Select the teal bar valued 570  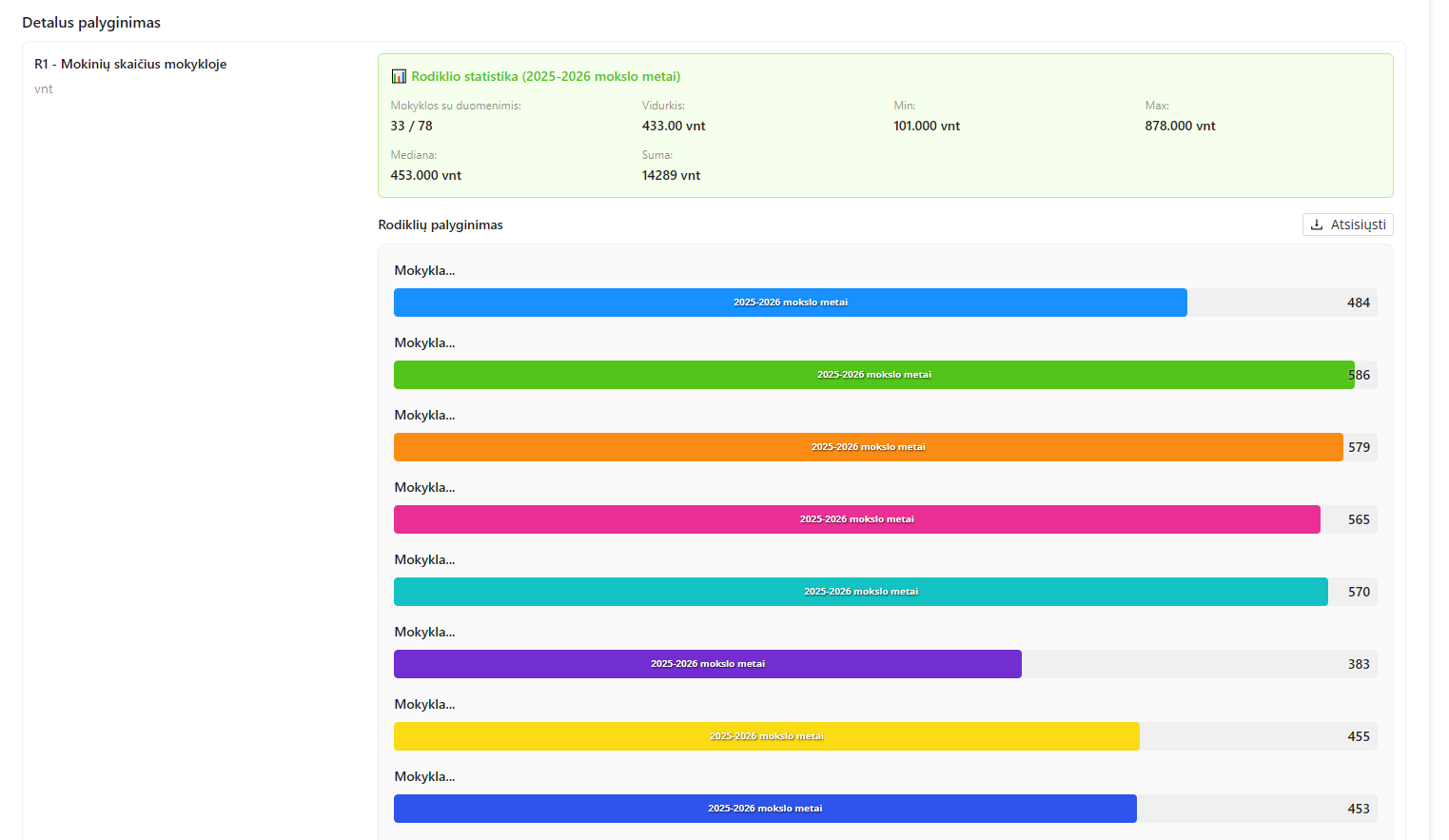point(860,592)
